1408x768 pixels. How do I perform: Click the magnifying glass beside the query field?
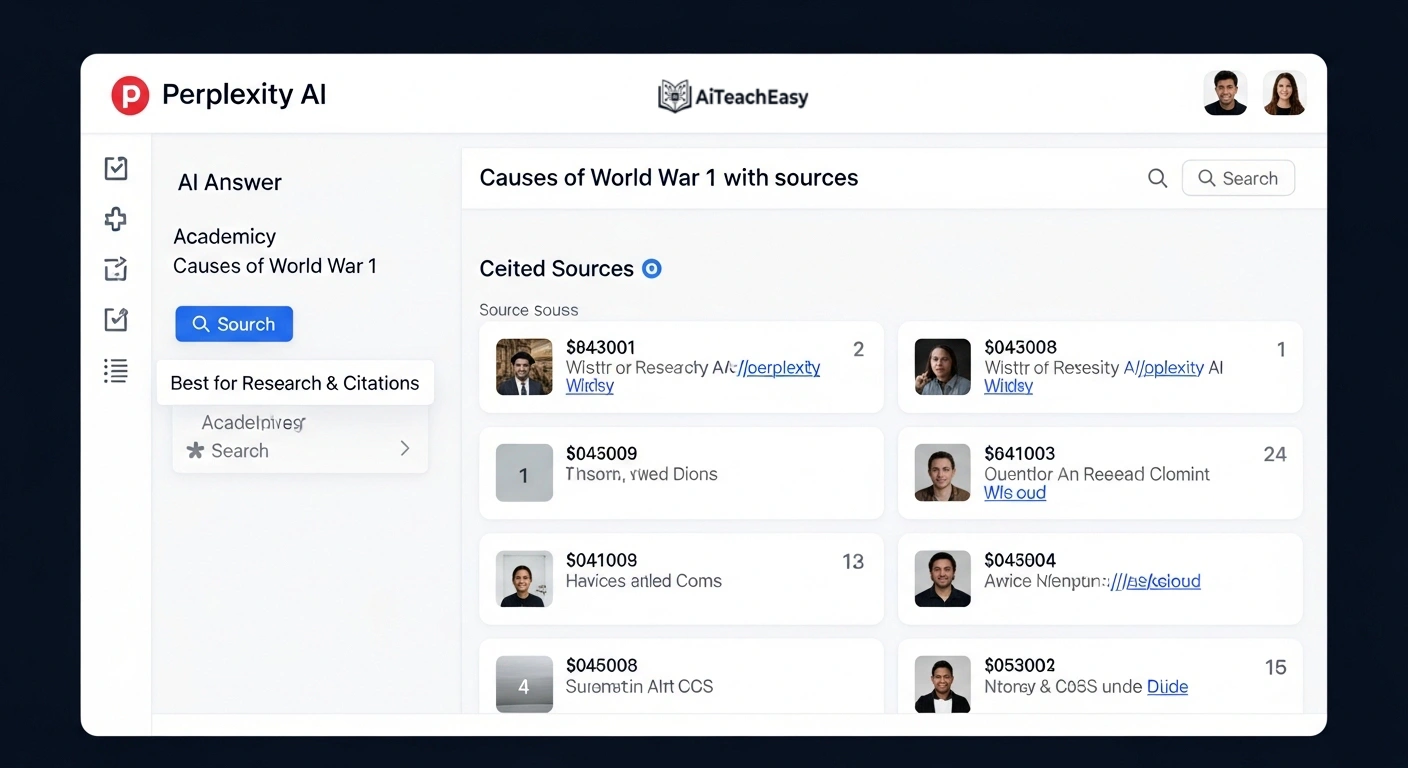[1157, 178]
